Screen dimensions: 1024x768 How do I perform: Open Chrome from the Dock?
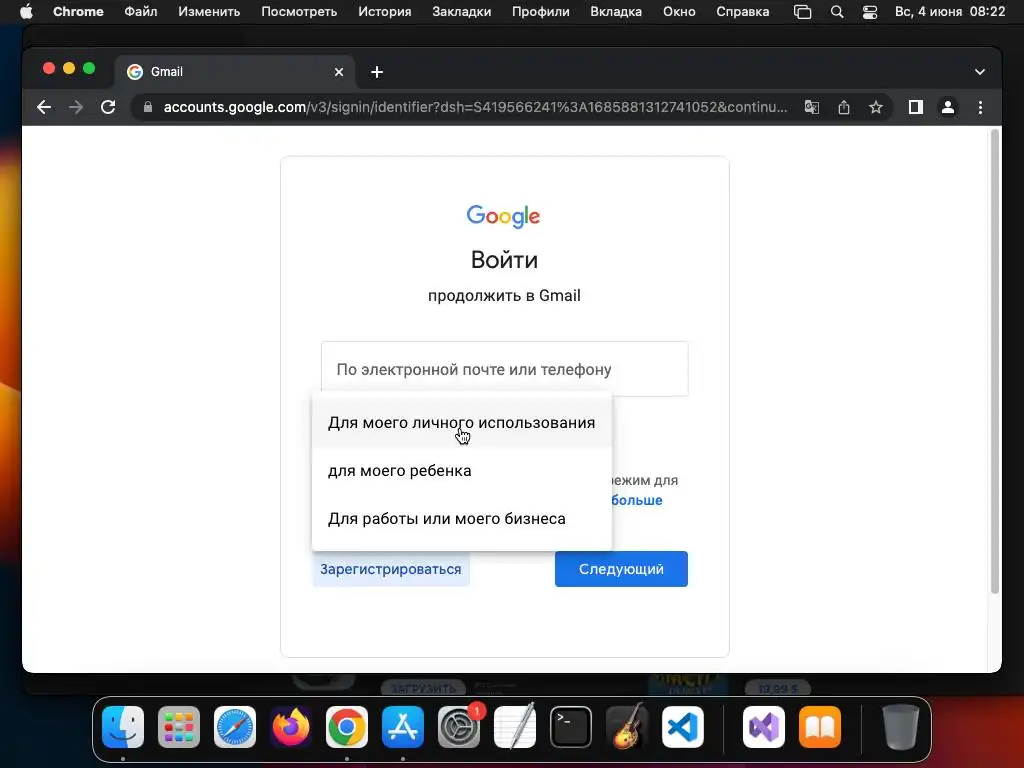pyautogui.click(x=347, y=727)
